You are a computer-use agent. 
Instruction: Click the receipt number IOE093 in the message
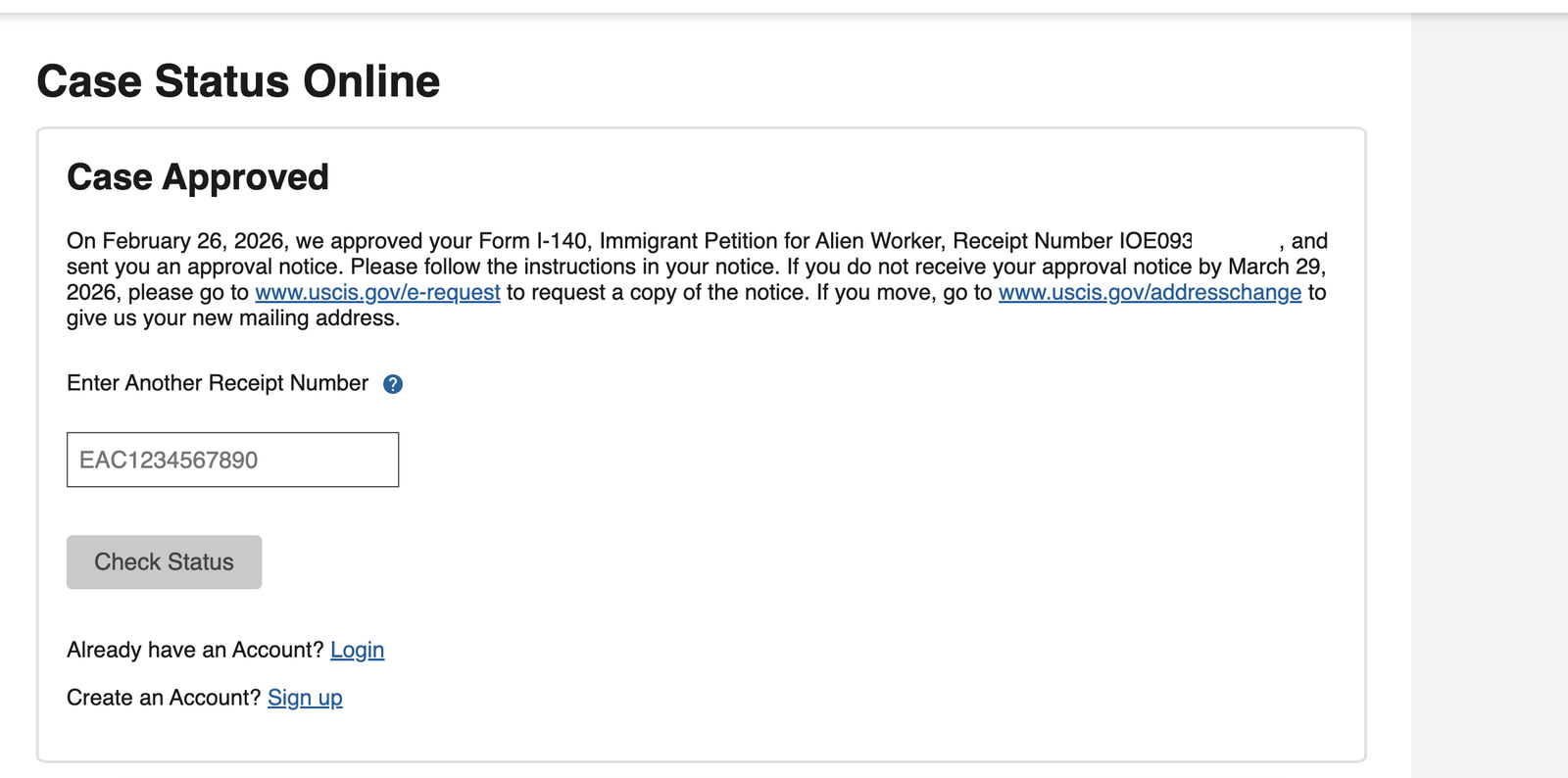pos(1154,241)
